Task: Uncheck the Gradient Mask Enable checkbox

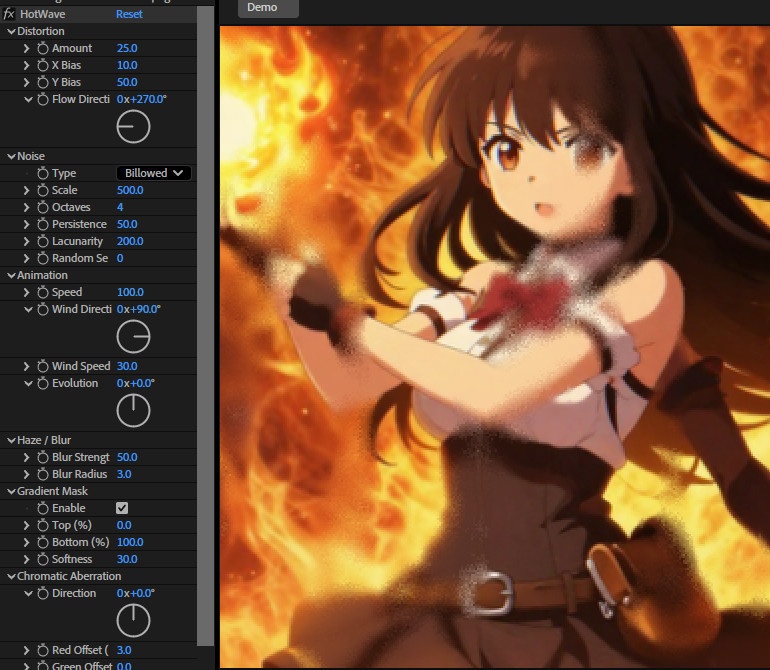Action: coord(122,508)
